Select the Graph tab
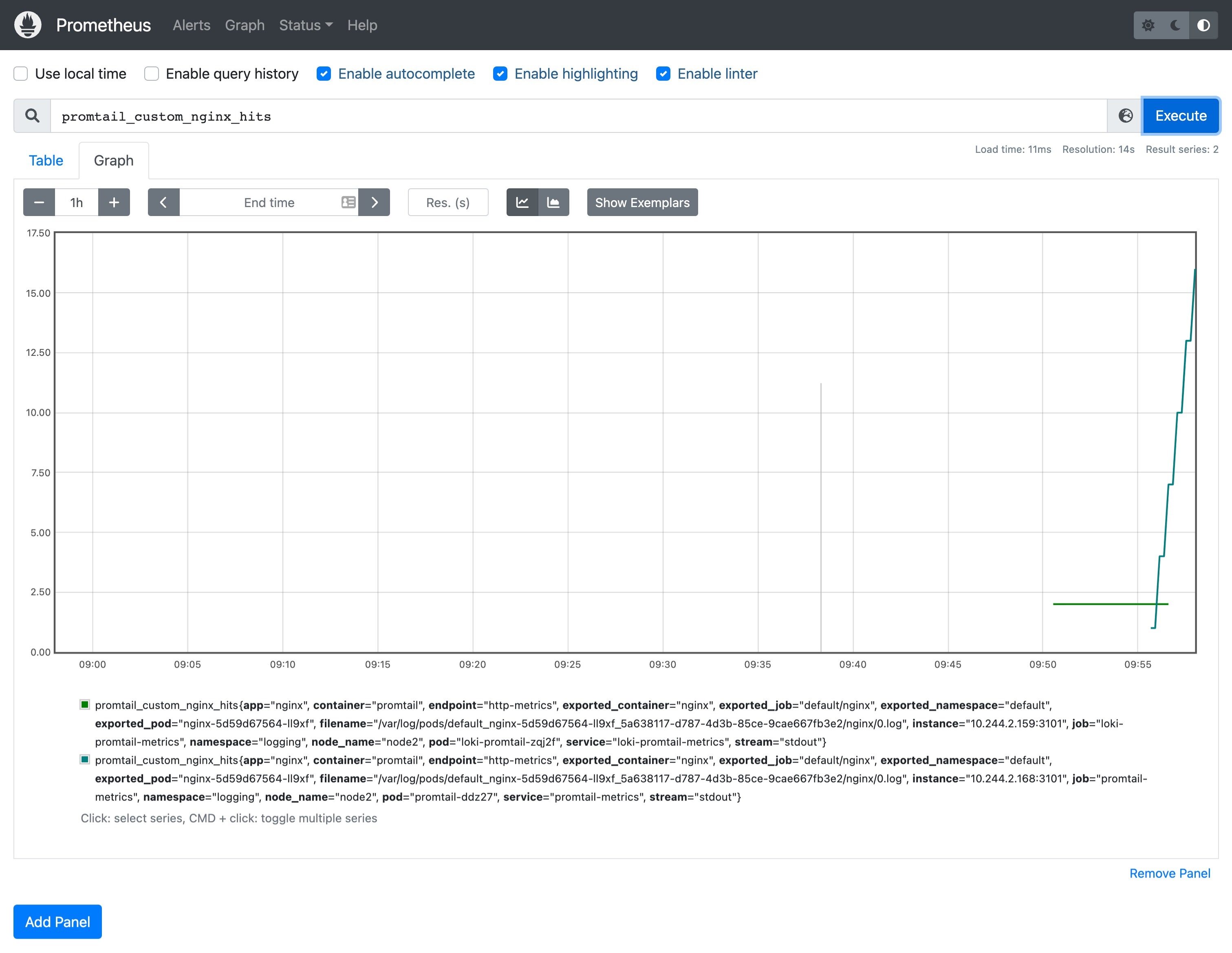 [114, 160]
